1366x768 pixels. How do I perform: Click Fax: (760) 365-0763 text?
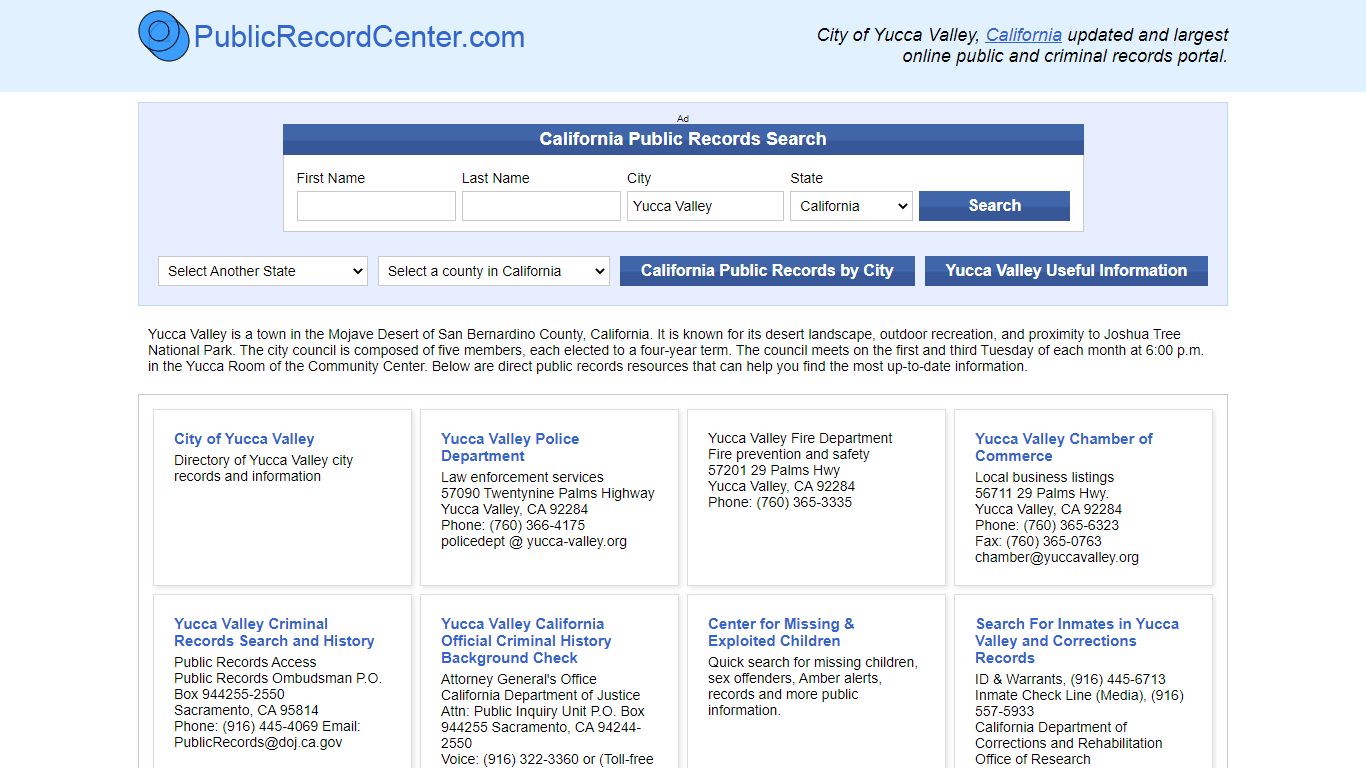tap(1038, 541)
